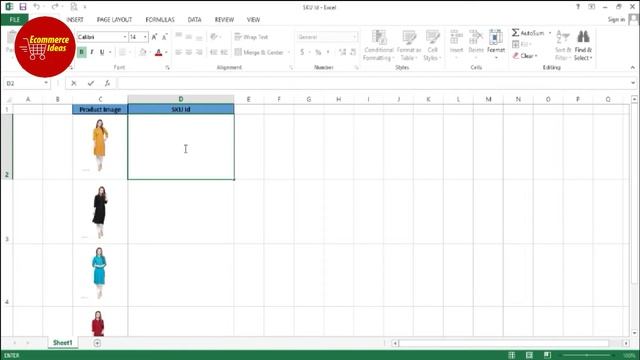Apply cell borders icon
The width and height of the screenshot is (640, 360).
(122, 52)
